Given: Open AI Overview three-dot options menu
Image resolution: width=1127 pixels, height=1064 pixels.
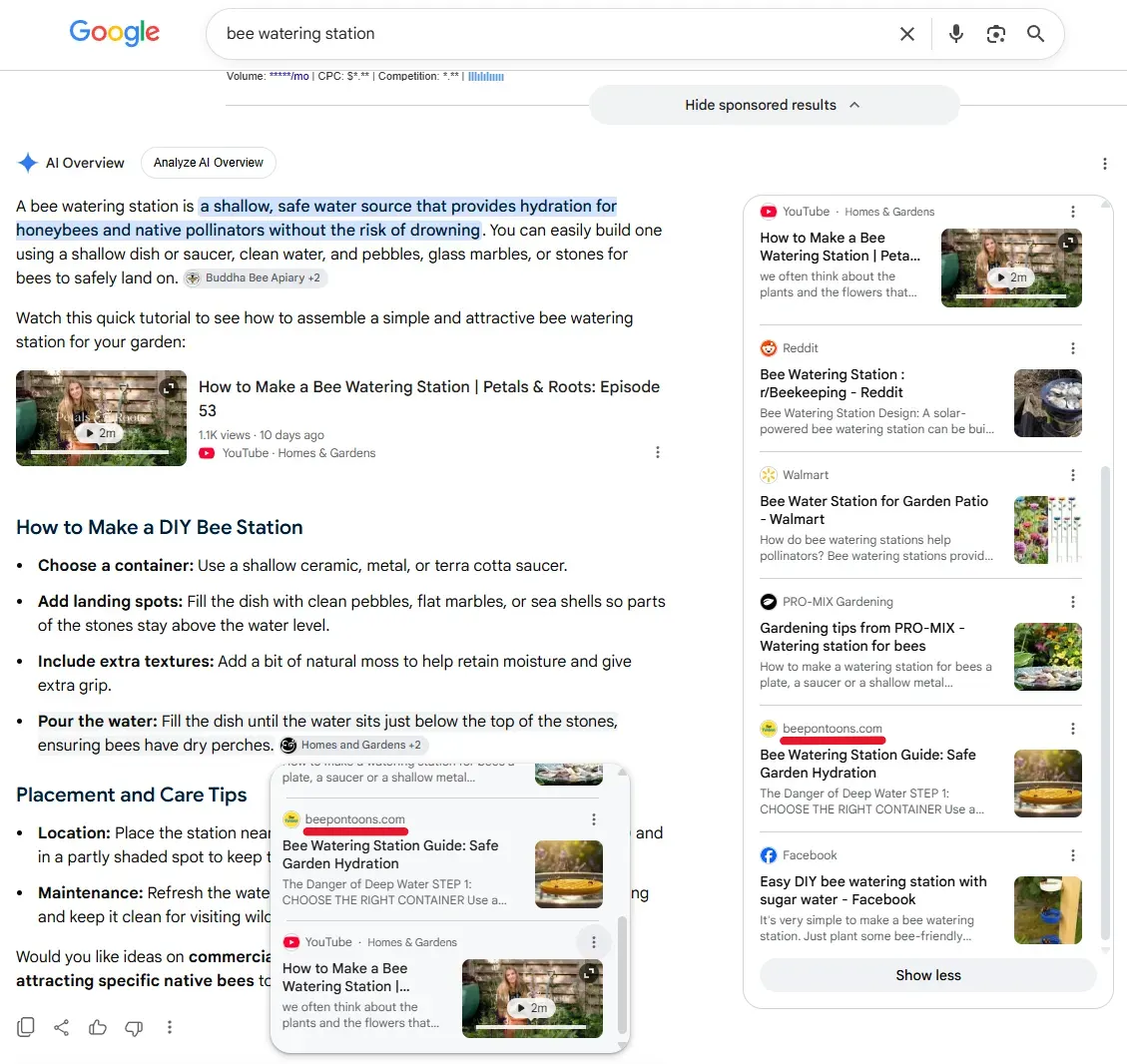Looking at the screenshot, I should 1105,164.
